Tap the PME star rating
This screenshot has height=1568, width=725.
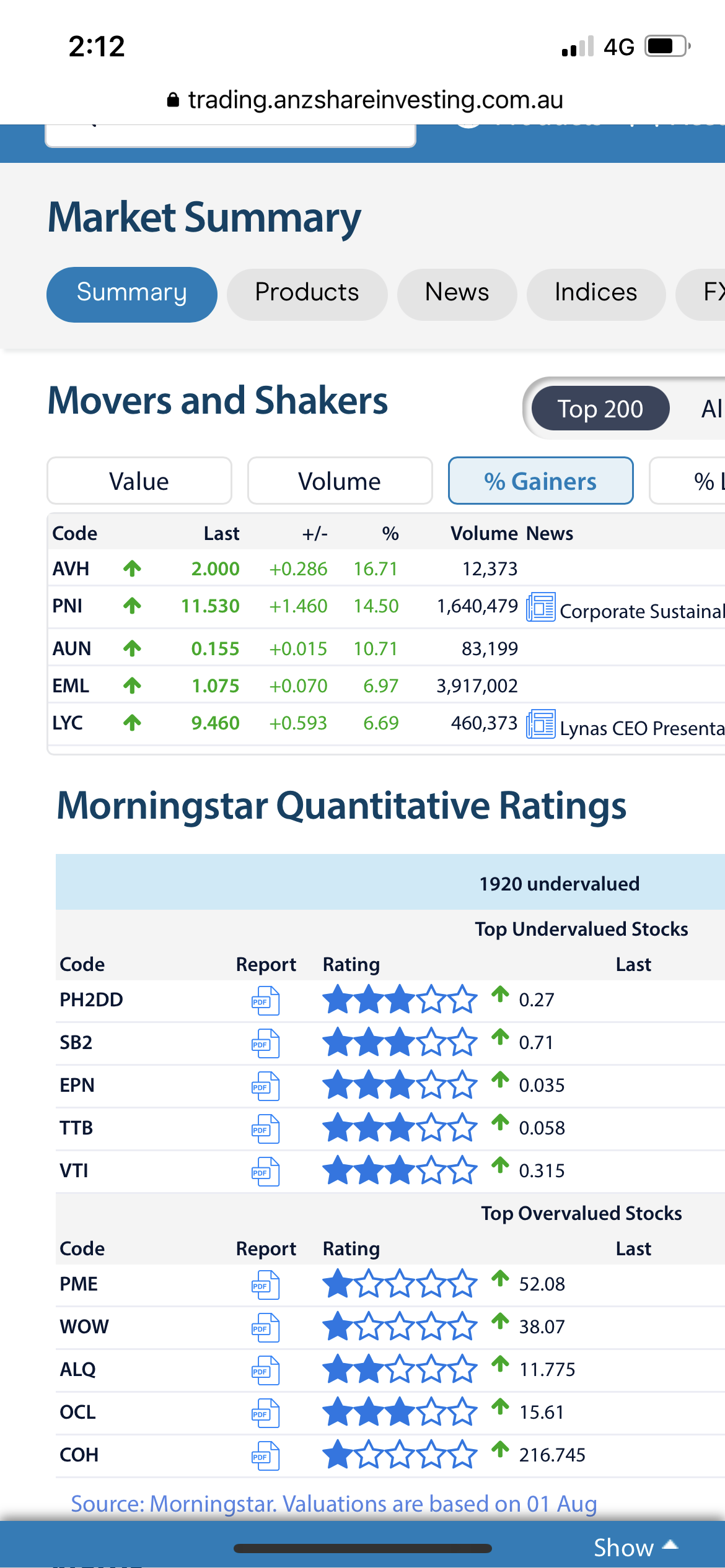tap(400, 1283)
